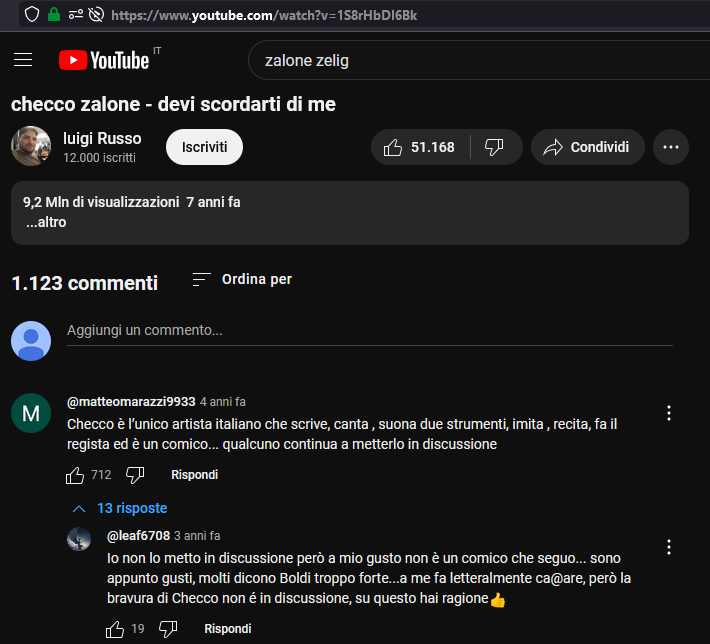
Task: Open @leaf6708 profile avatar
Action: (x=79, y=539)
